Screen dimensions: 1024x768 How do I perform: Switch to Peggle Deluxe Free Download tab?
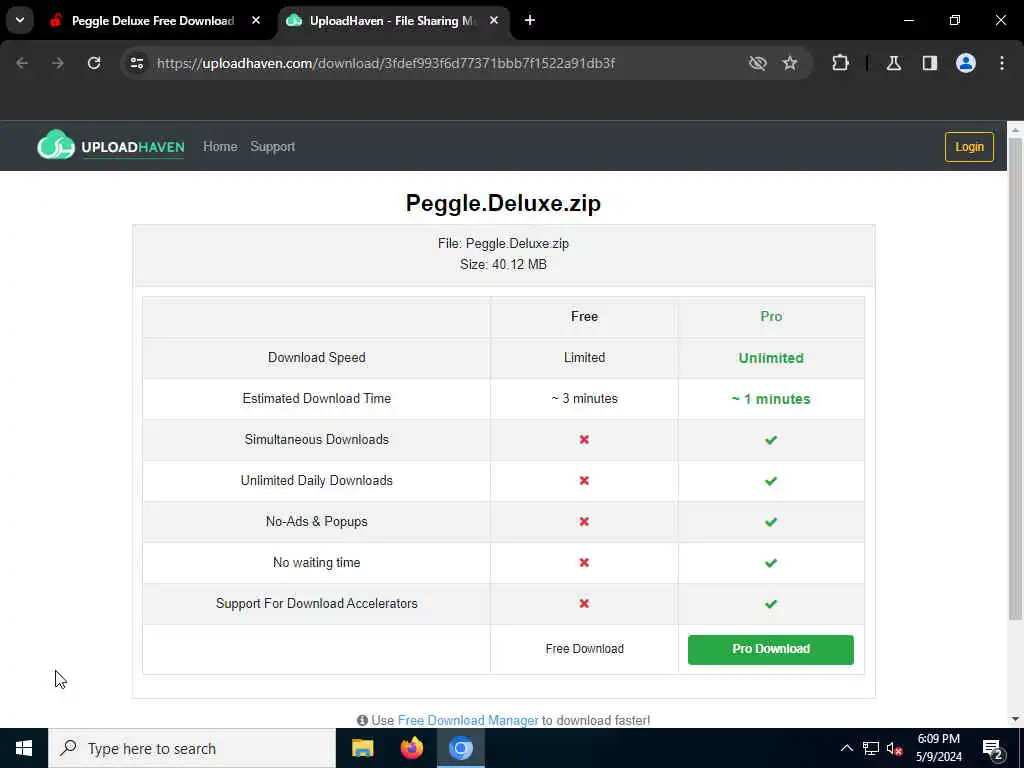153,20
